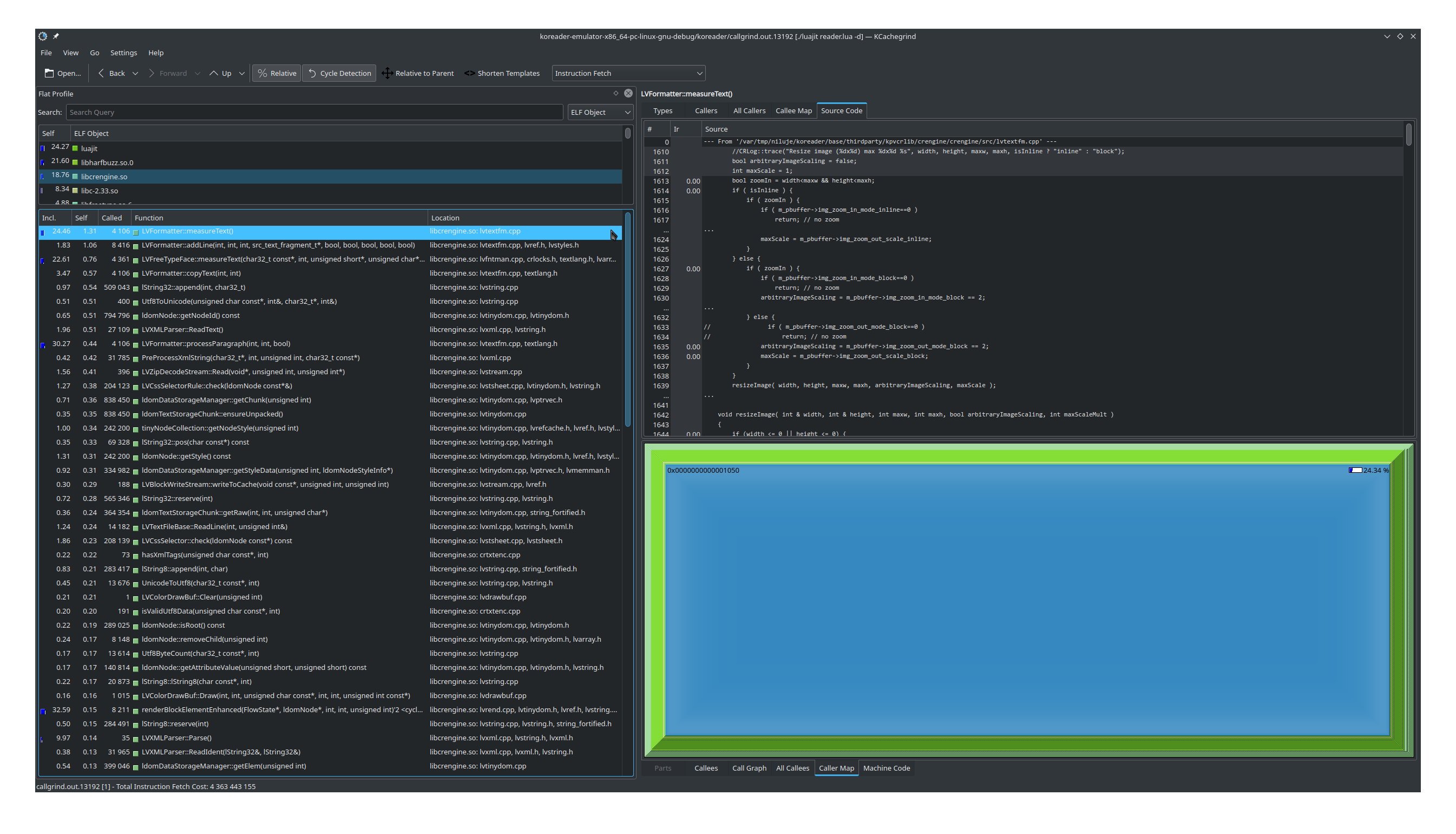Screen dimensions: 1456x834
Task: Open the Go menu
Action: click(94, 52)
